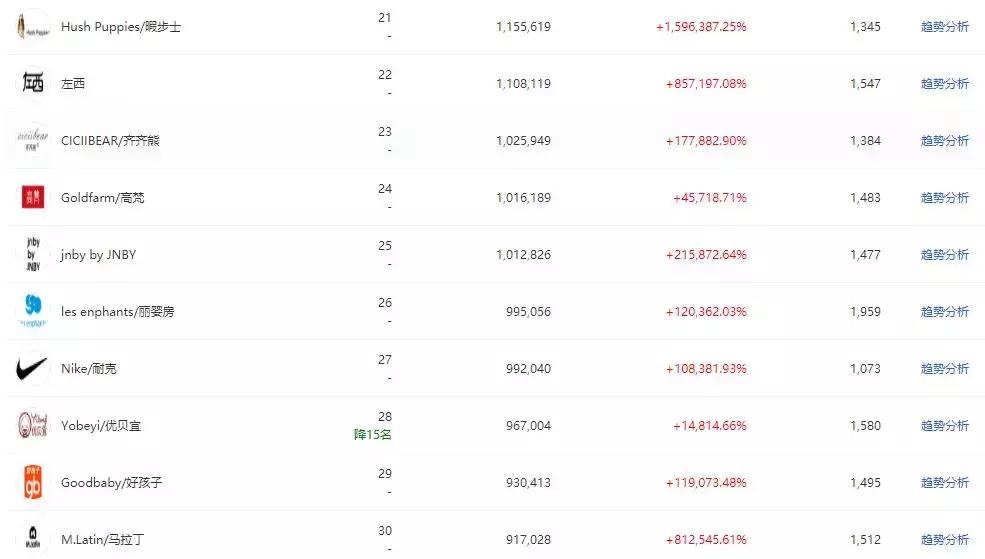Click the Hush Puppies brand logo
Screen dimensions: 985x559
33,26
